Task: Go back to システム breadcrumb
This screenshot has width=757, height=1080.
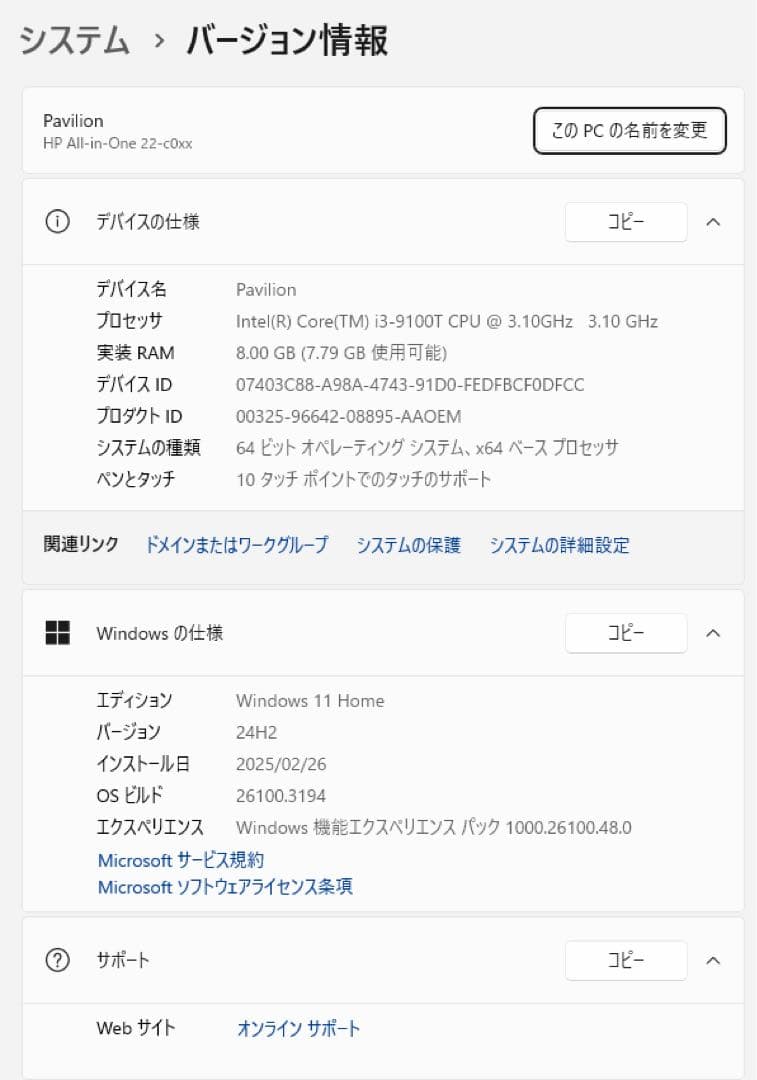Action: (74, 40)
